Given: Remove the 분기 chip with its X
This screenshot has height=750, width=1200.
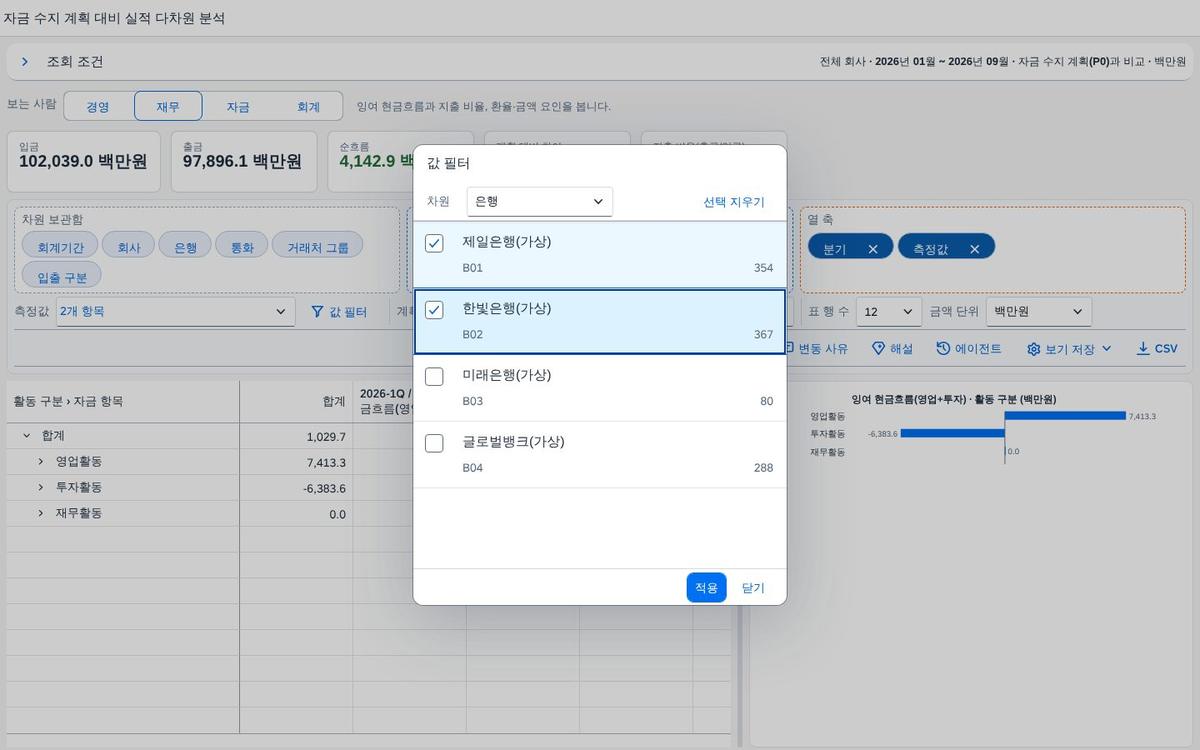Looking at the screenshot, I should (873, 249).
